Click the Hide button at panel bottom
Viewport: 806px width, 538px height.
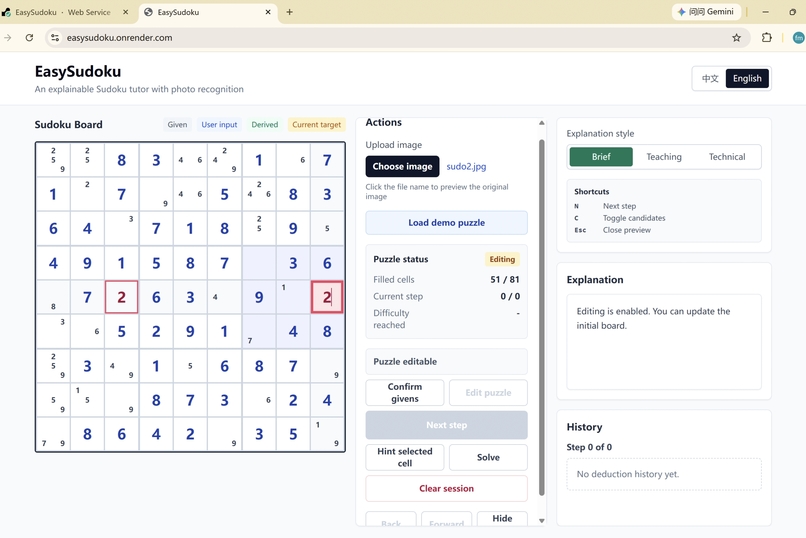(502, 518)
